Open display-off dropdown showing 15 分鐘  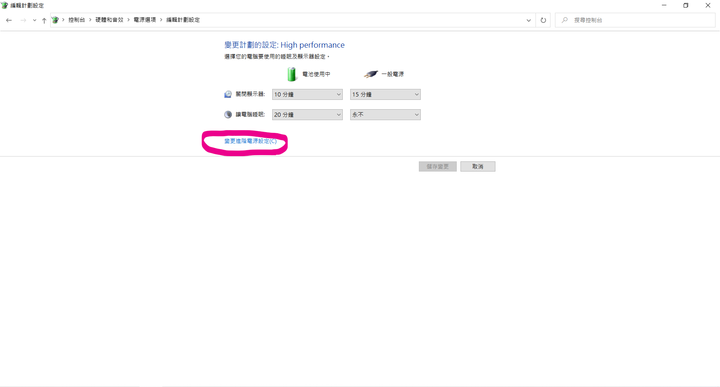(385, 94)
